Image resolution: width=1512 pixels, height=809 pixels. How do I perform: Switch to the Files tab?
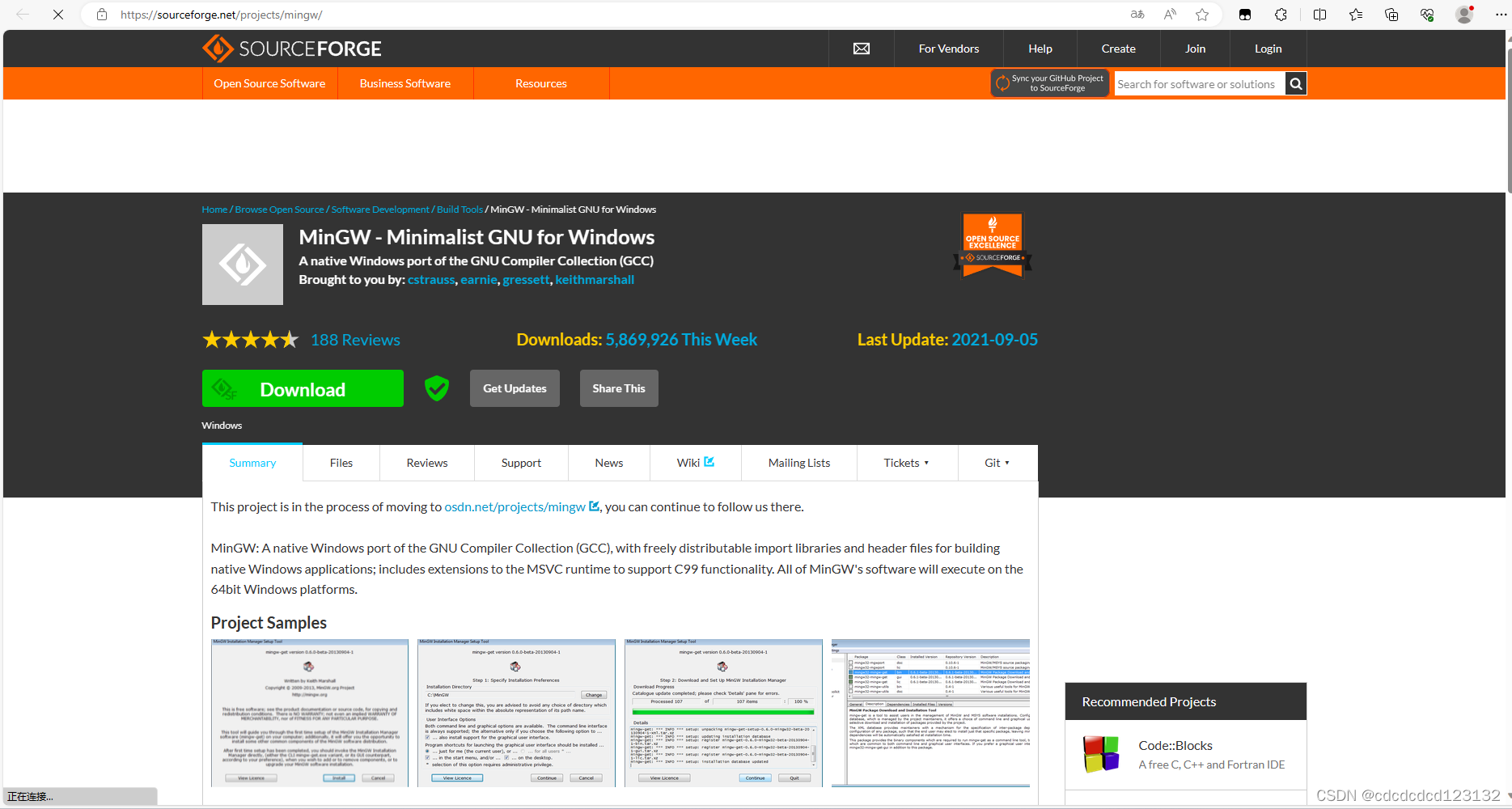coord(341,463)
